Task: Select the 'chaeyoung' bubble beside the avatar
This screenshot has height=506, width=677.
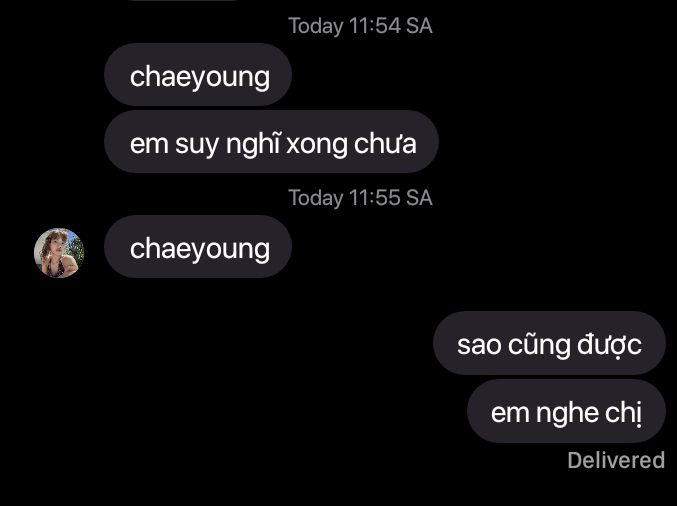Action: click(198, 247)
